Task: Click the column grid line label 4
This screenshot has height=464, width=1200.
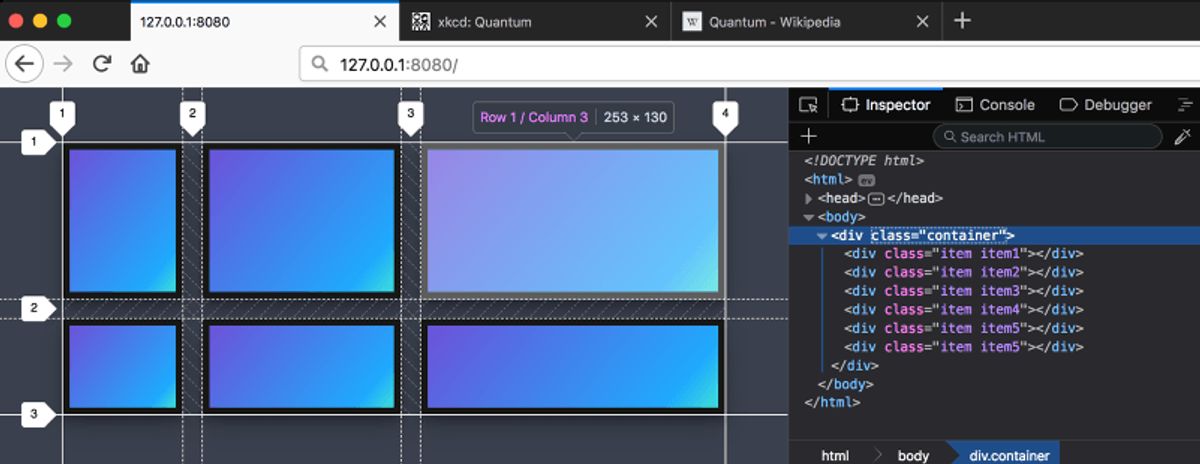Action: click(x=725, y=117)
